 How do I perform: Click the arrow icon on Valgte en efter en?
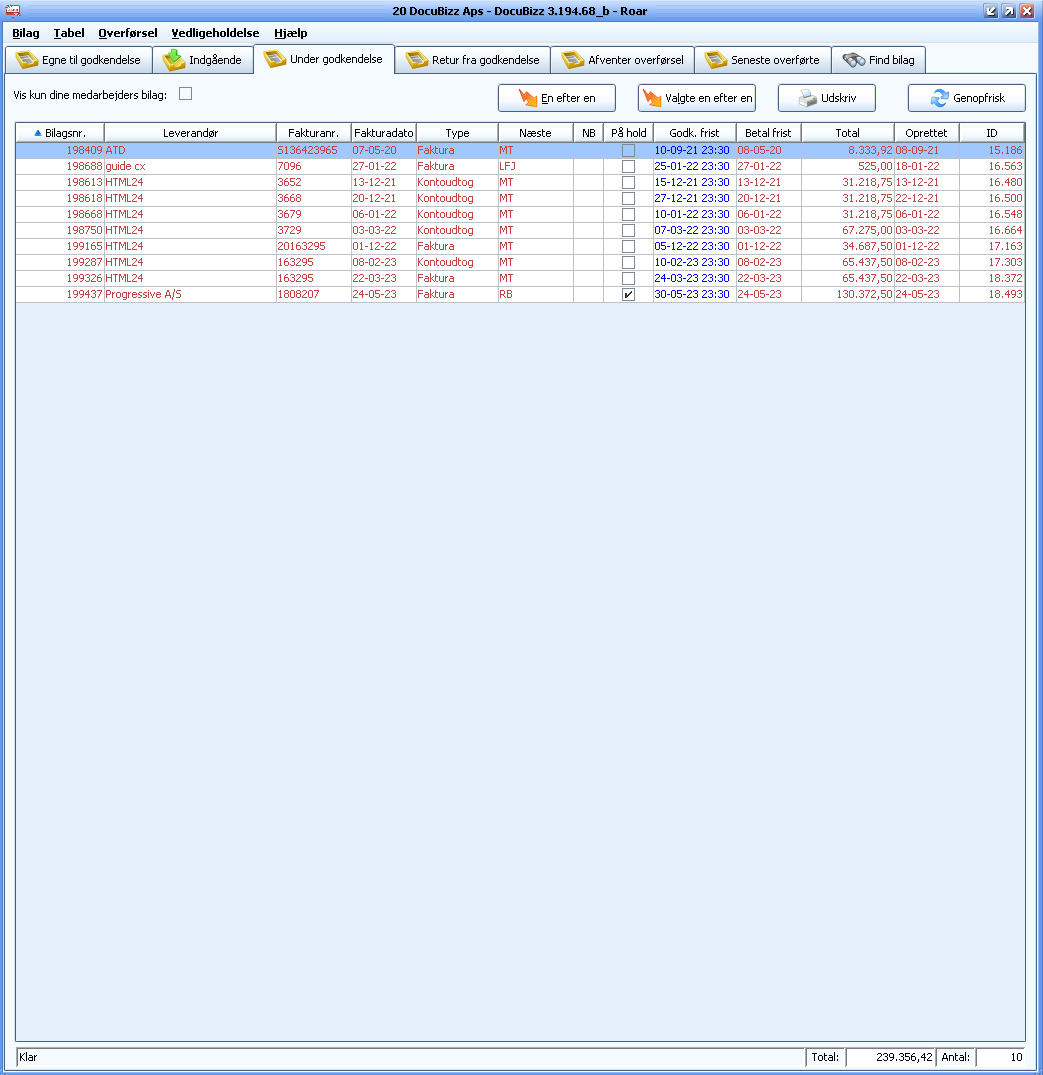pyautogui.click(x=652, y=98)
